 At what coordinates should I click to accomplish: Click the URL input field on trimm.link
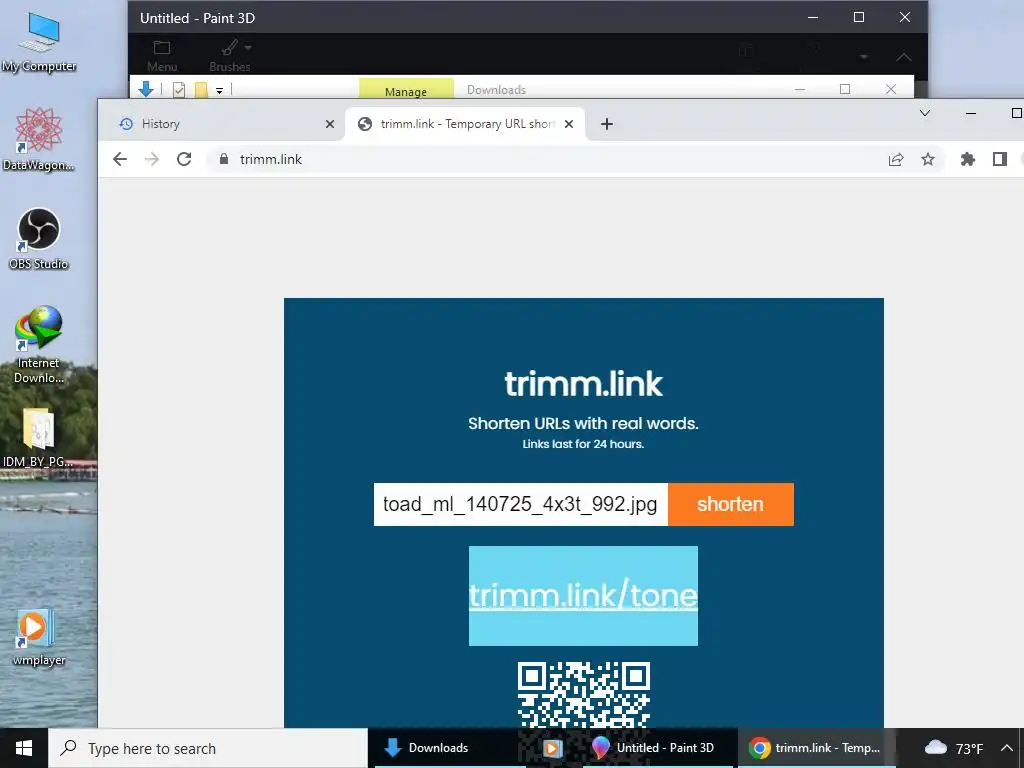click(520, 504)
